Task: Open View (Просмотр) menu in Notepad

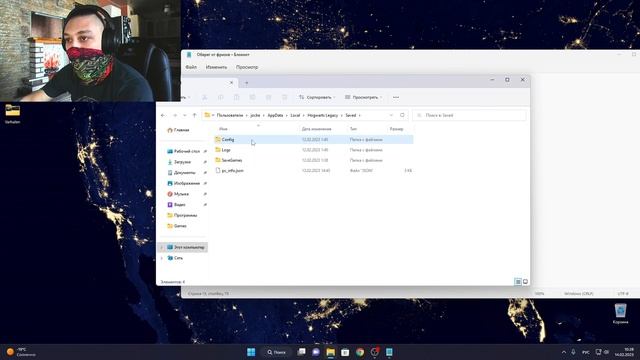Action: [x=247, y=67]
